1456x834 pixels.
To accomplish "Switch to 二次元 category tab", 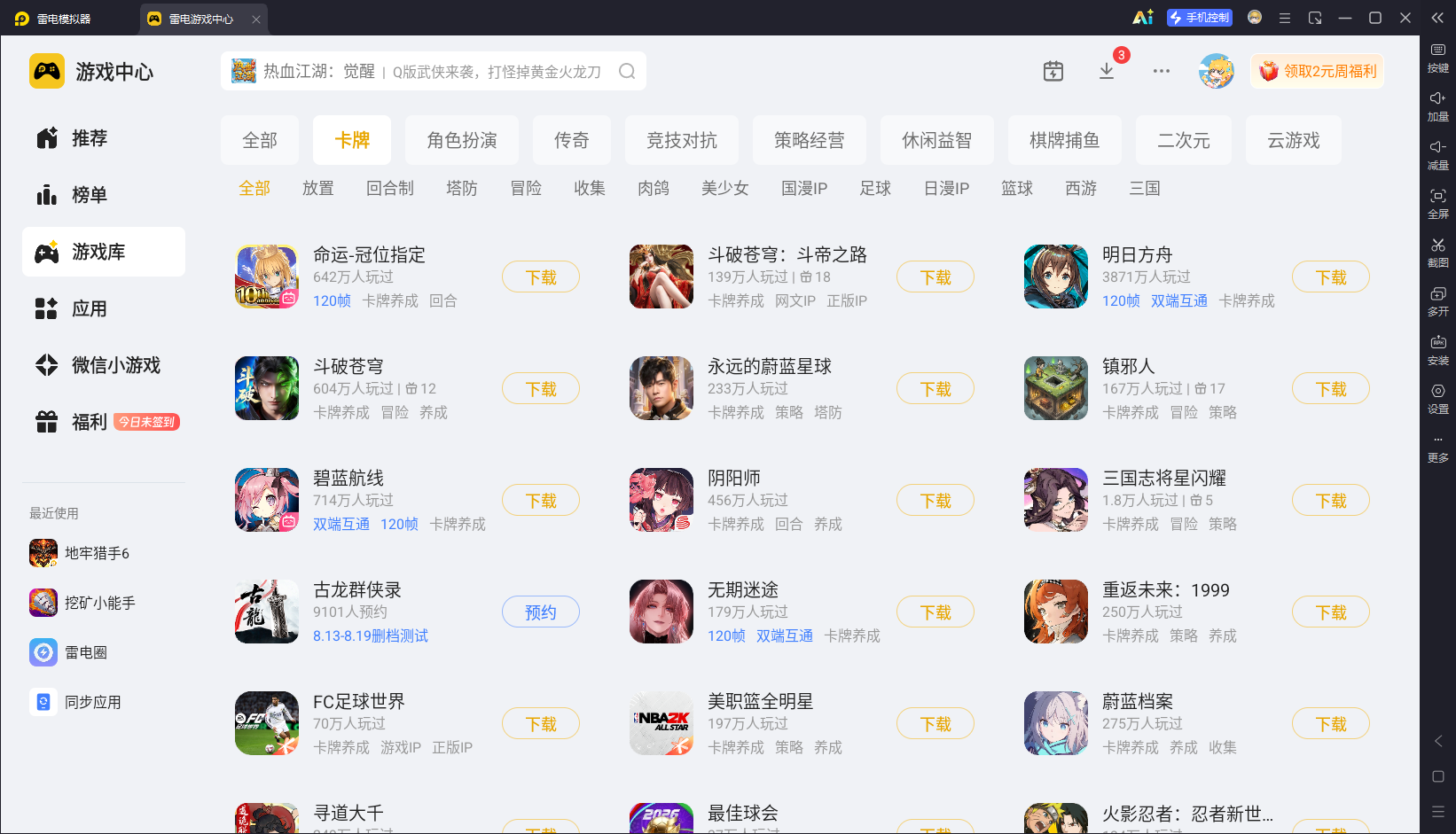I will 1184,140.
